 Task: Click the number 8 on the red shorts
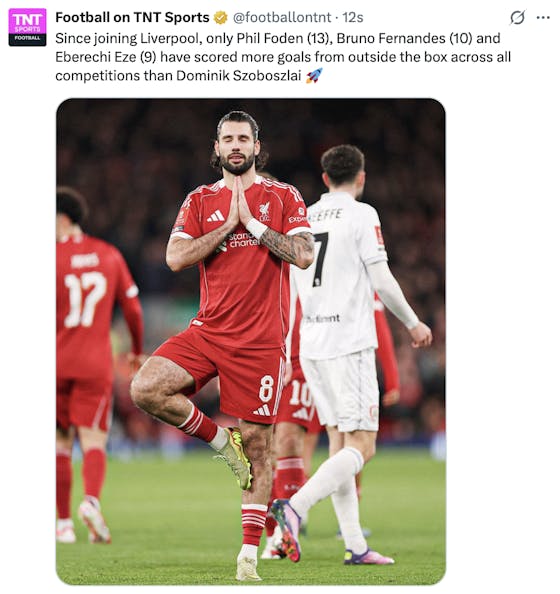[x=266, y=389]
